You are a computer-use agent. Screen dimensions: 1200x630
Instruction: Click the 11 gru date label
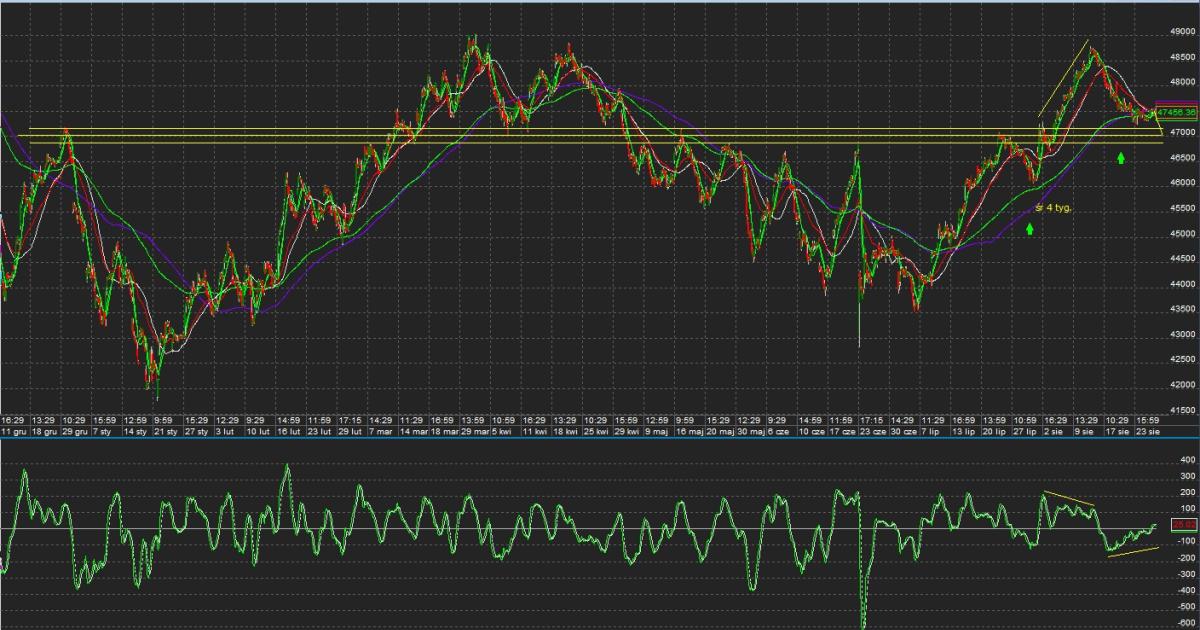(x=13, y=431)
